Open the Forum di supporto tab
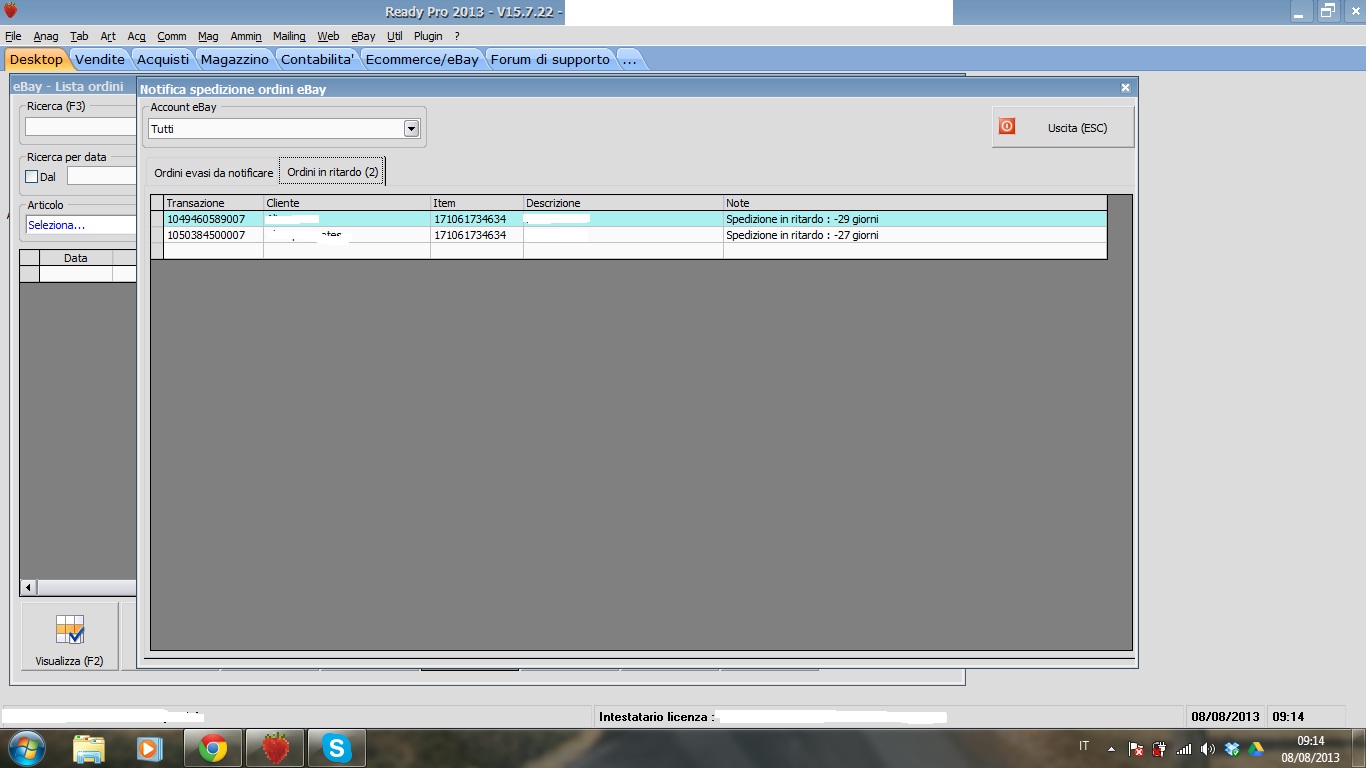The width and height of the screenshot is (1366, 768). pos(550,60)
